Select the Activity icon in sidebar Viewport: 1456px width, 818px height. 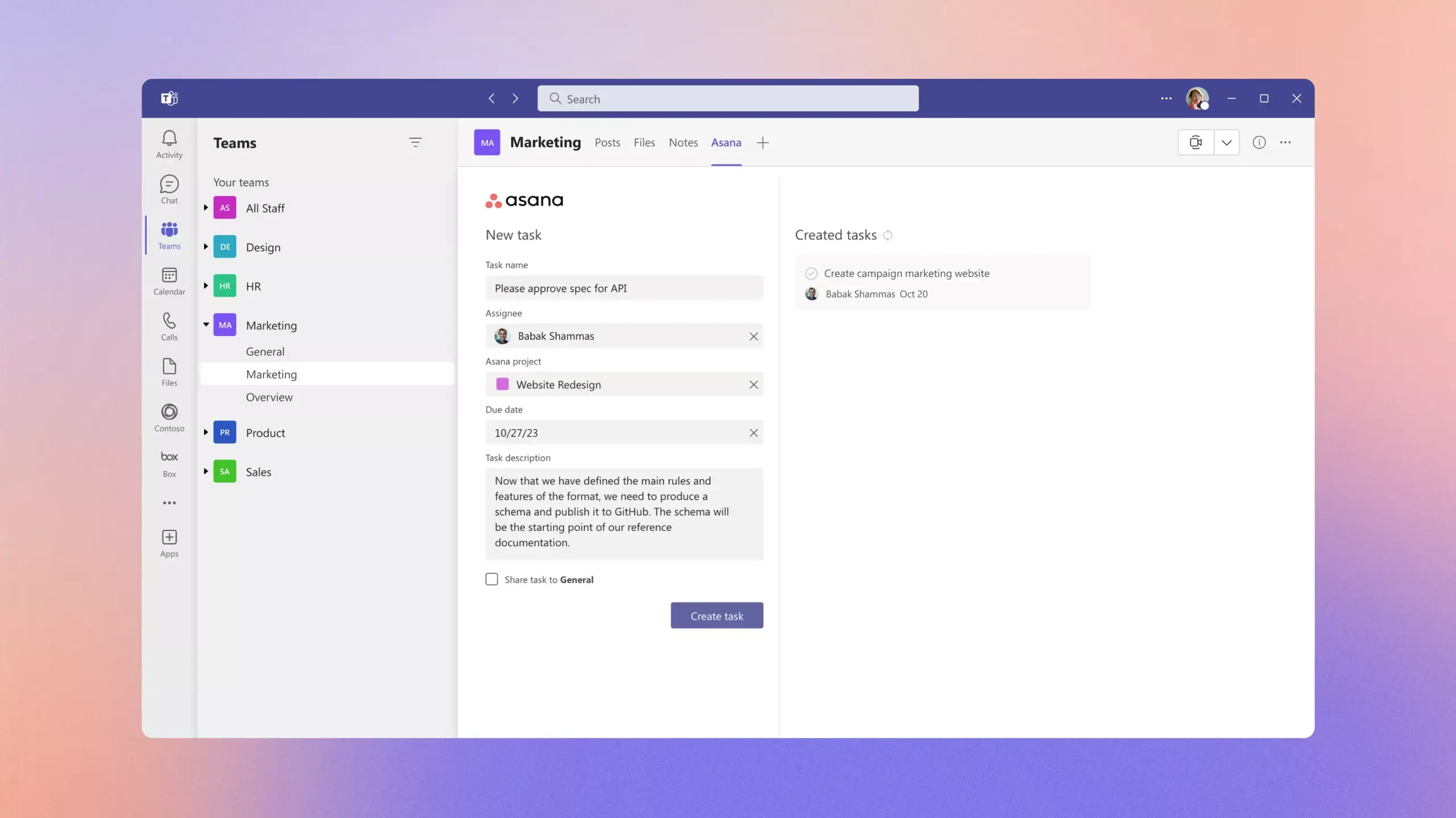point(169,145)
